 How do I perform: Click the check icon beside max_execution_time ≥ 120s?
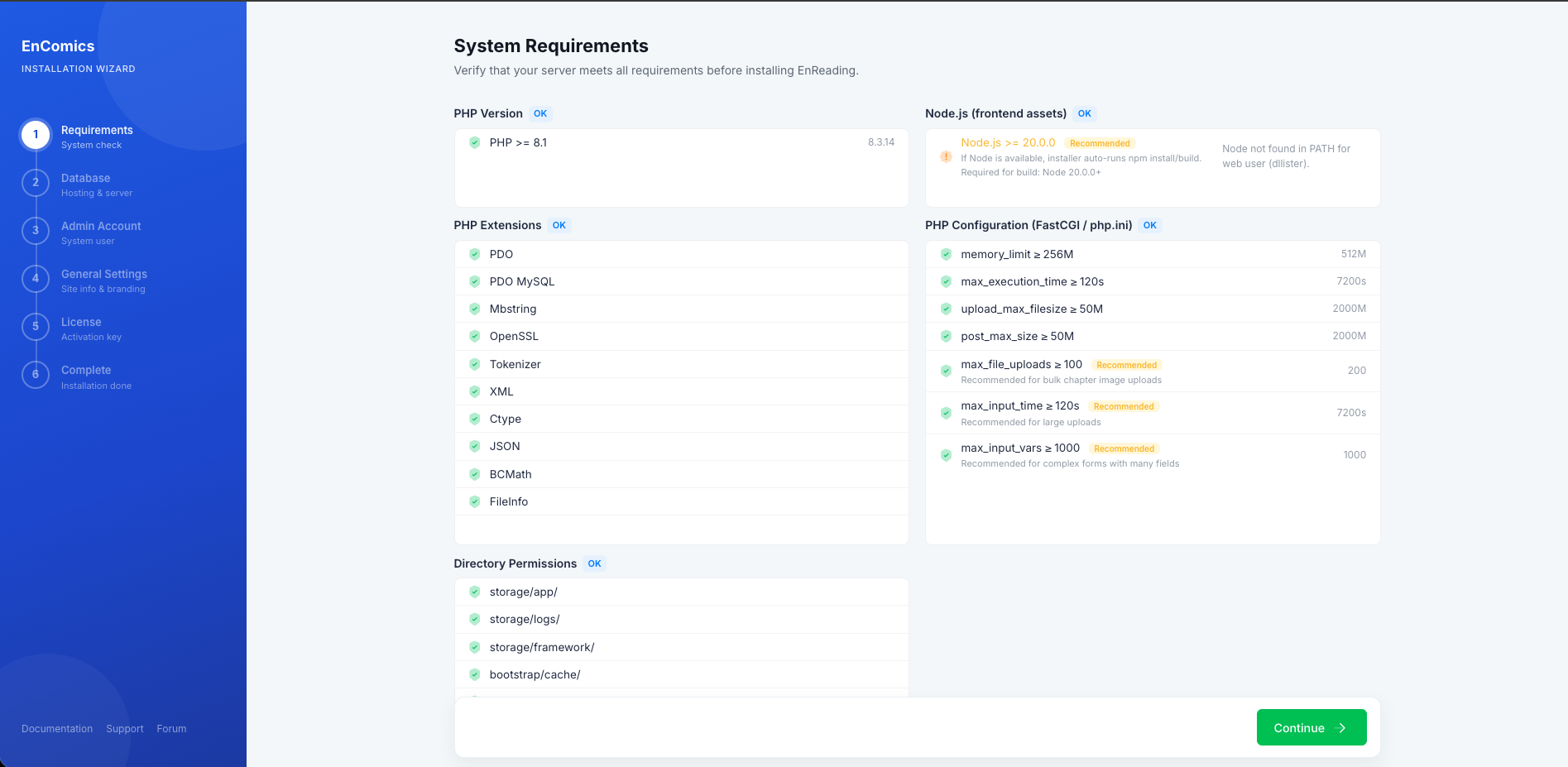point(946,281)
